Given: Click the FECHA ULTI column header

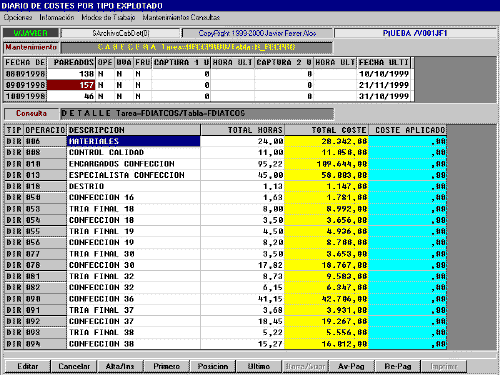Looking at the screenshot, I should [384, 63].
